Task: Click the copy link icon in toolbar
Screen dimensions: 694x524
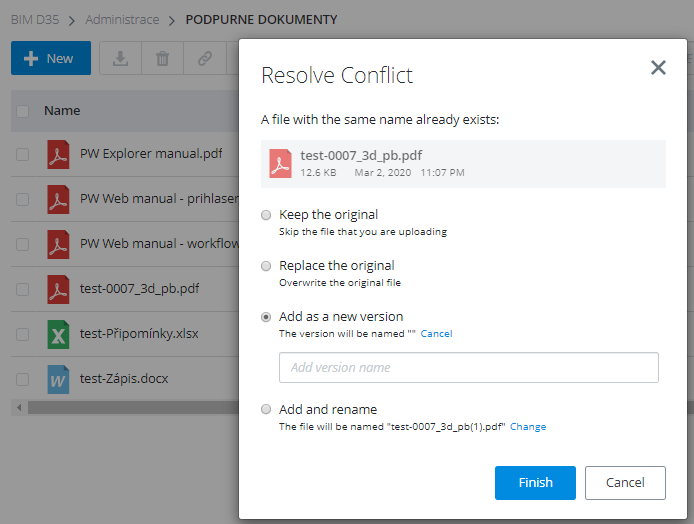Action: [x=205, y=58]
